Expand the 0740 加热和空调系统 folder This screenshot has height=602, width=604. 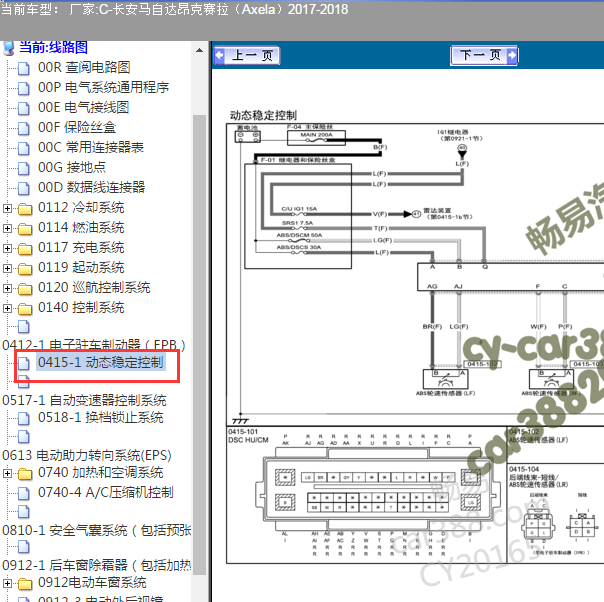[7, 473]
